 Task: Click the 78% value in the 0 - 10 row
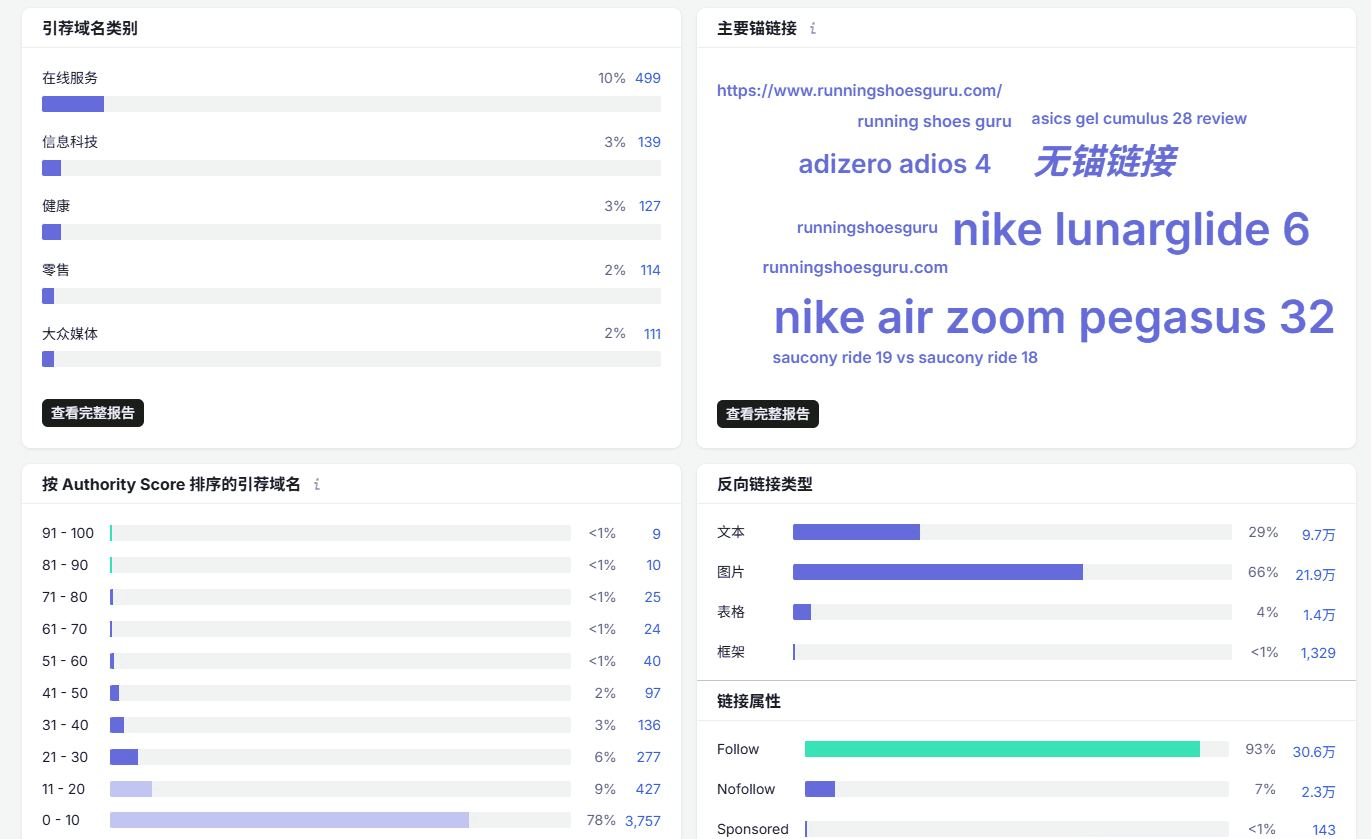pos(601,820)
